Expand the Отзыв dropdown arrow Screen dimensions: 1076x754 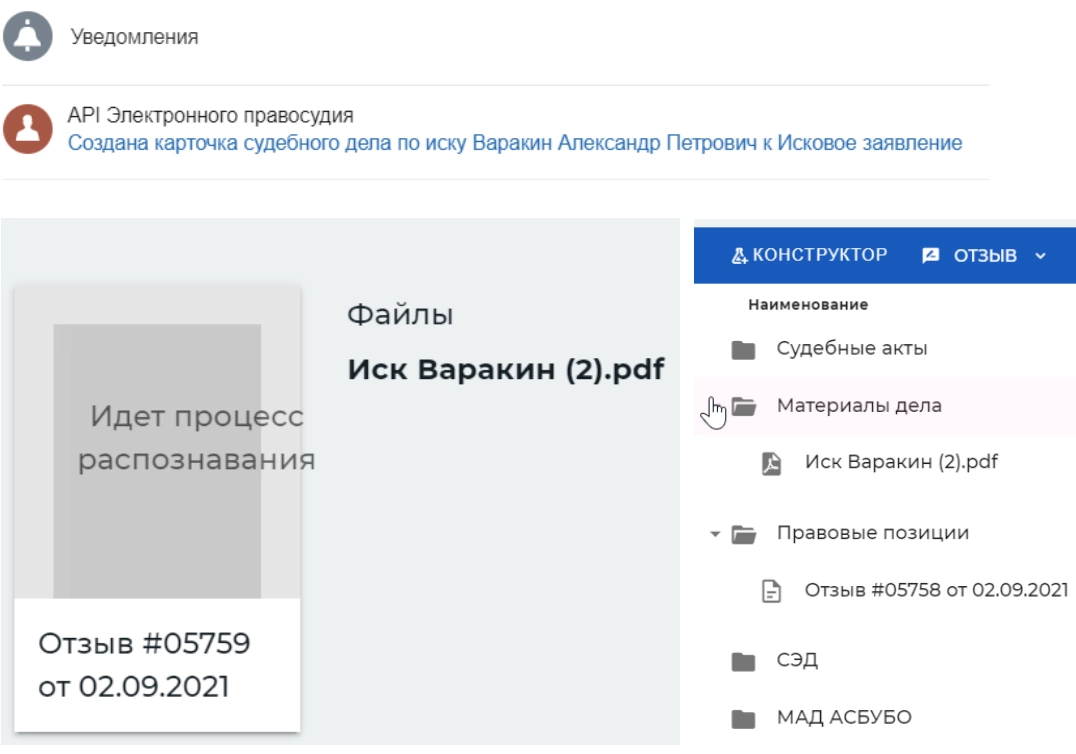[1041, 256]
